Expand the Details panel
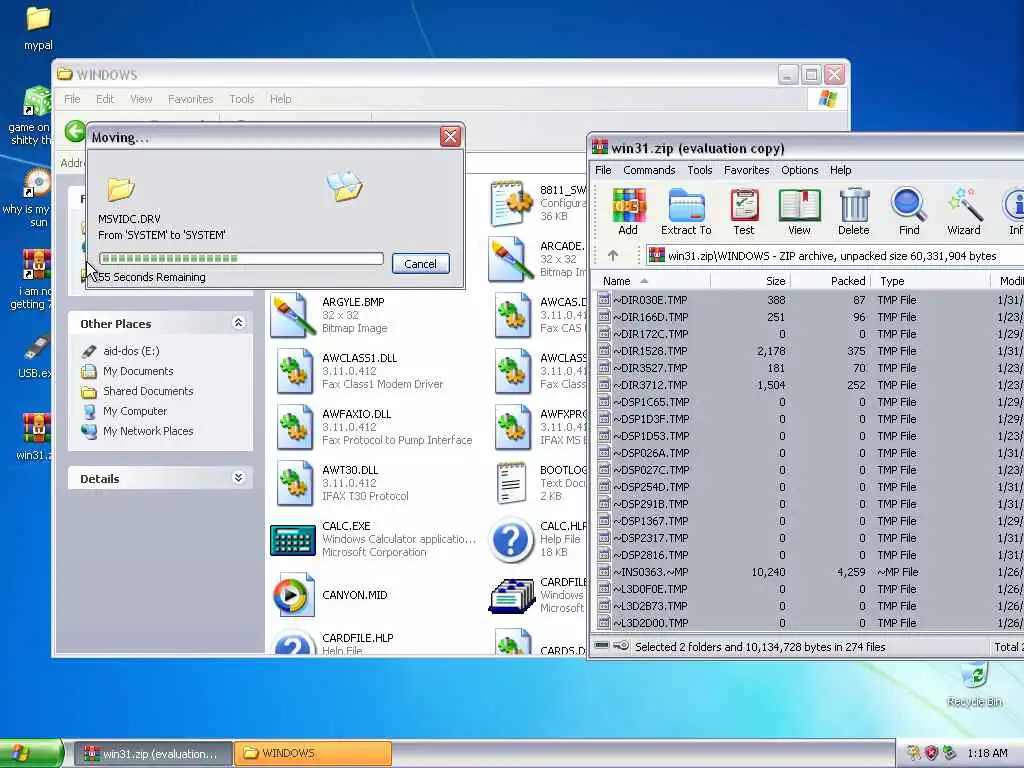This screenshot has height=768, width=1024. coord(238,477)
